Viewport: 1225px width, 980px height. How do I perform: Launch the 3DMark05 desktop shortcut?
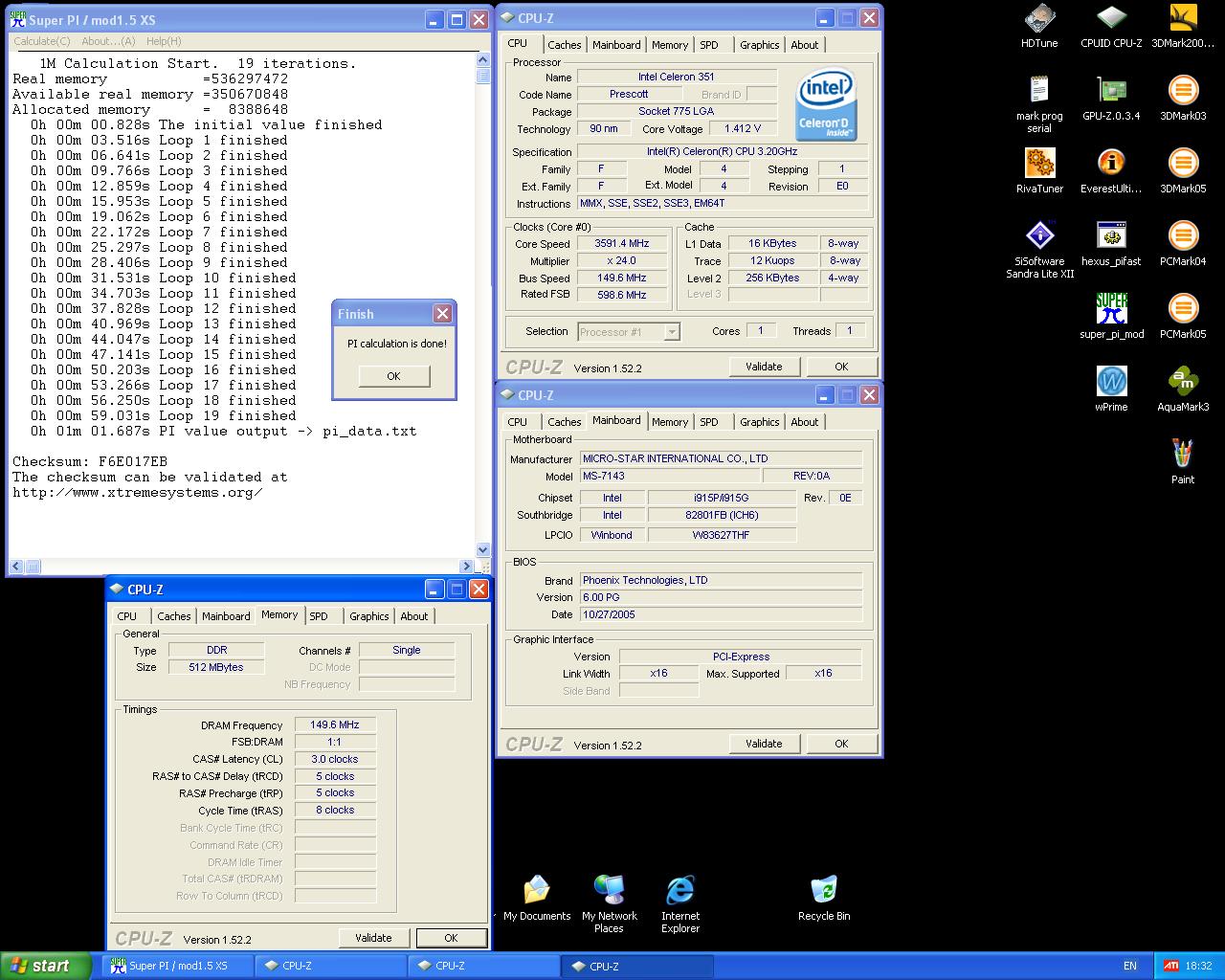click(1183, 171)
